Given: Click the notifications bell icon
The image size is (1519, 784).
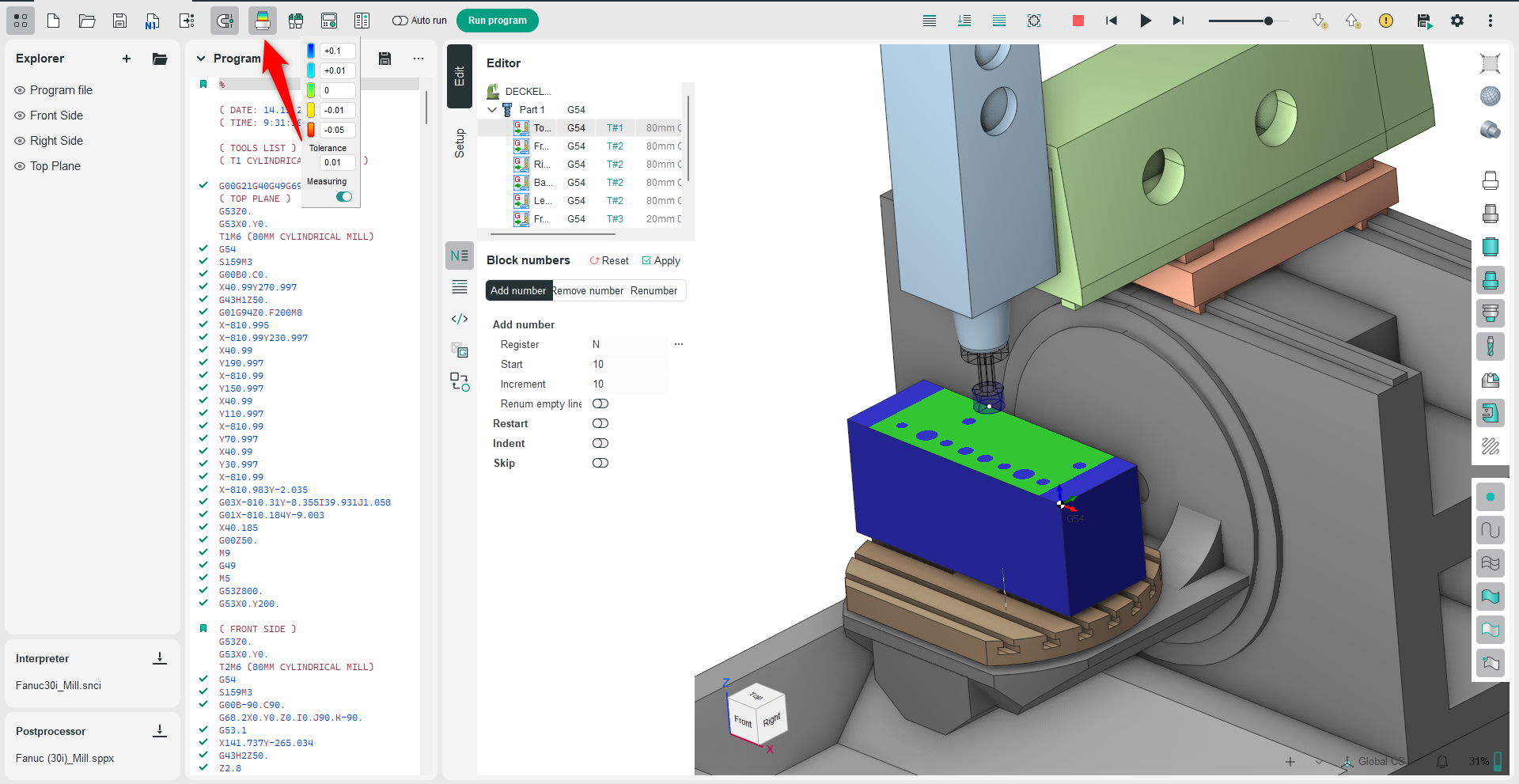Looking at the screenshot, I should coord(1442,762).
